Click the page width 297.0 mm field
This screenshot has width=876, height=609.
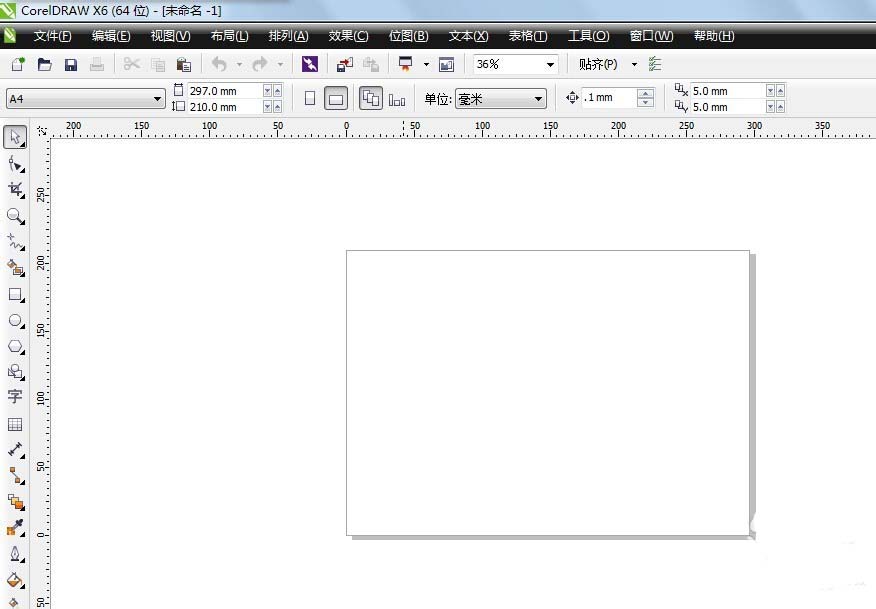(224, 91)
